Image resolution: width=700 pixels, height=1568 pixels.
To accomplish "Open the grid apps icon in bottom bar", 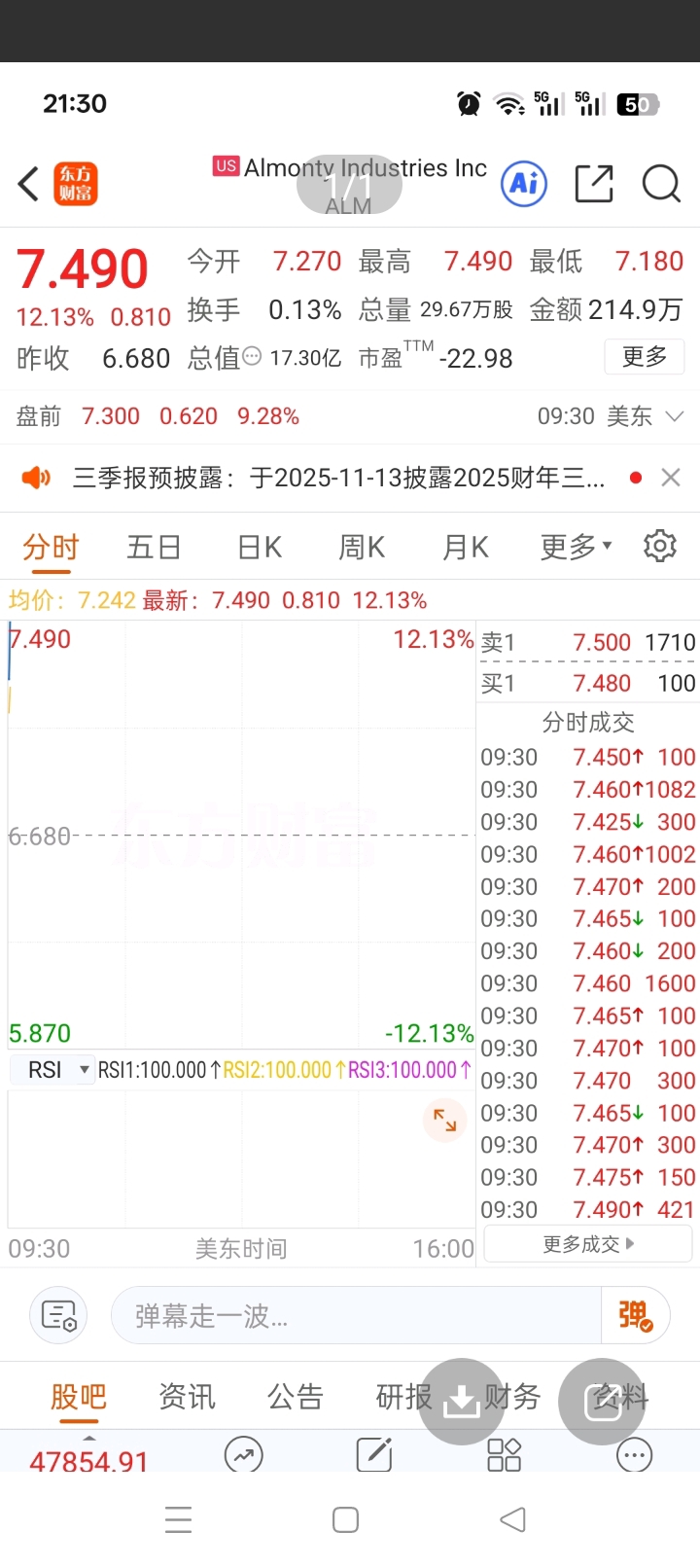I will (x=504, y=1455).
